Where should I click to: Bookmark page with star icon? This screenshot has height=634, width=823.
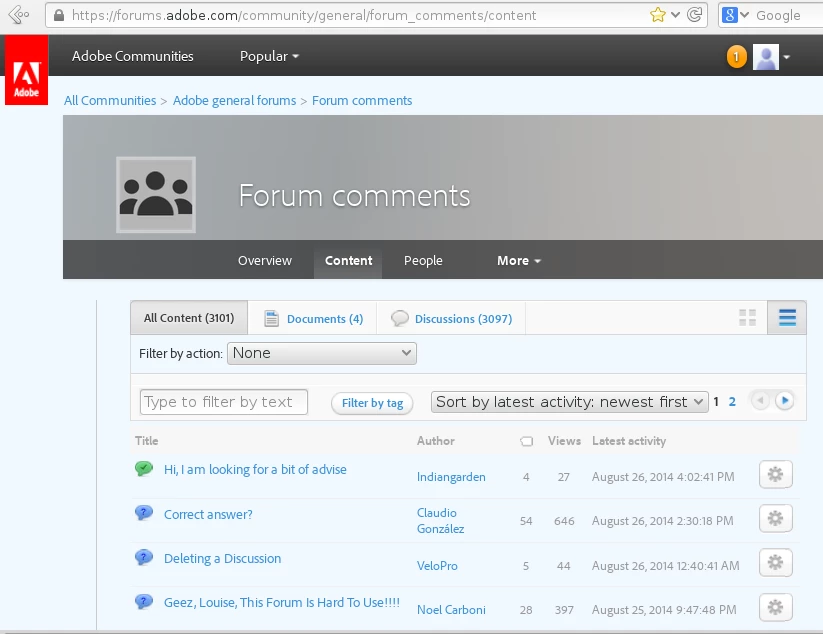coord(657,15)
